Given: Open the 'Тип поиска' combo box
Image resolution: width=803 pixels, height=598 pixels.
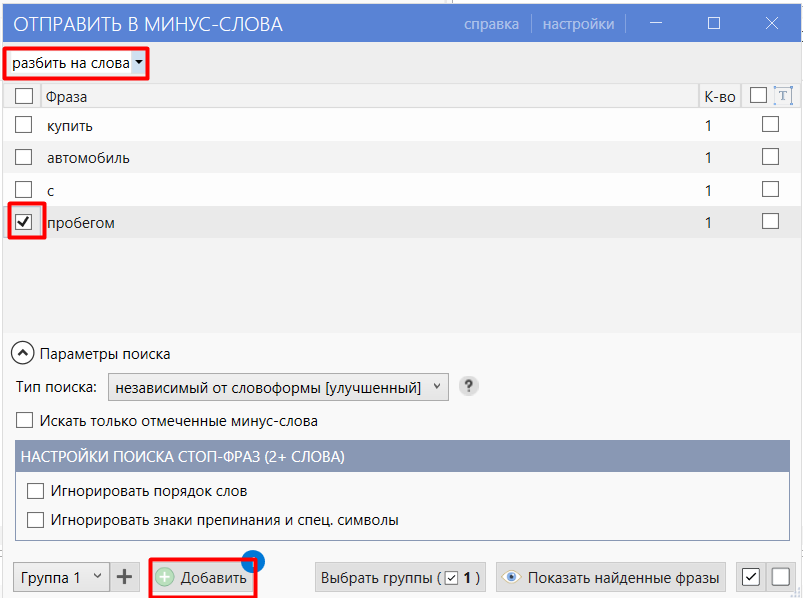Looking at the screenshot, I should [x=278, y=387].
